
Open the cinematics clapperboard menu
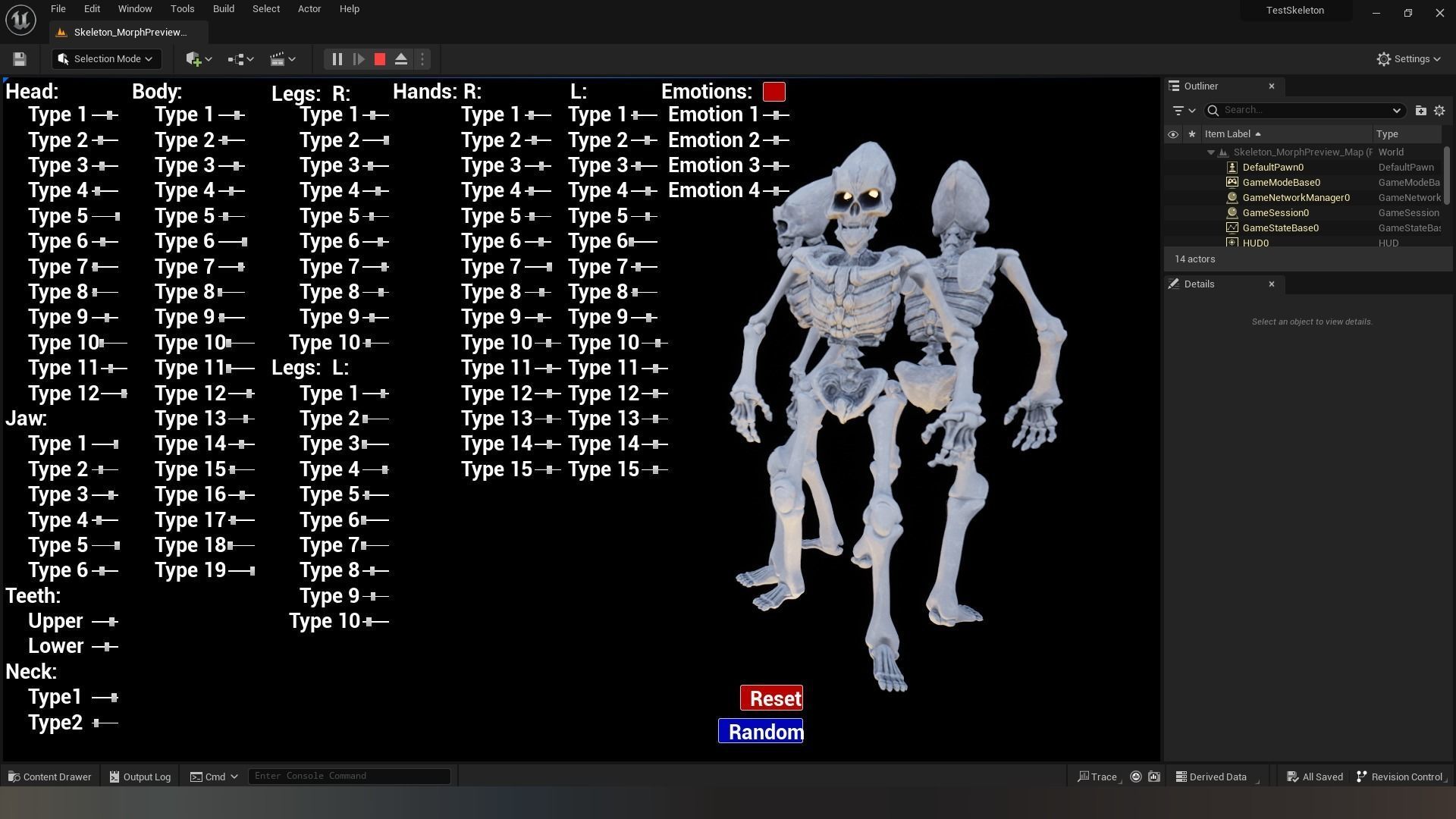(x=282, y=59)
